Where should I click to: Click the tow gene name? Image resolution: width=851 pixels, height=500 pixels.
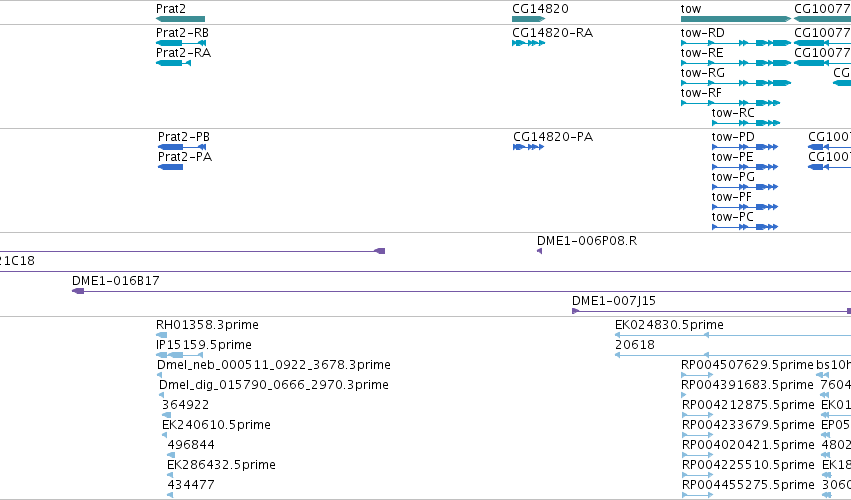tap(691, 9)
